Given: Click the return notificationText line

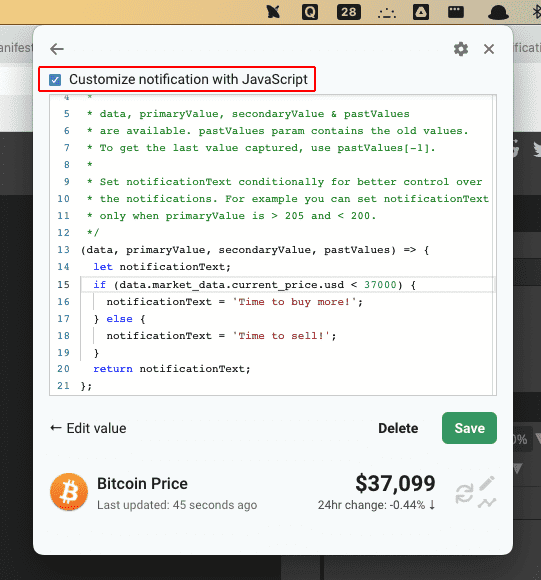Looking at the screenshot, I should coord(172,369).
